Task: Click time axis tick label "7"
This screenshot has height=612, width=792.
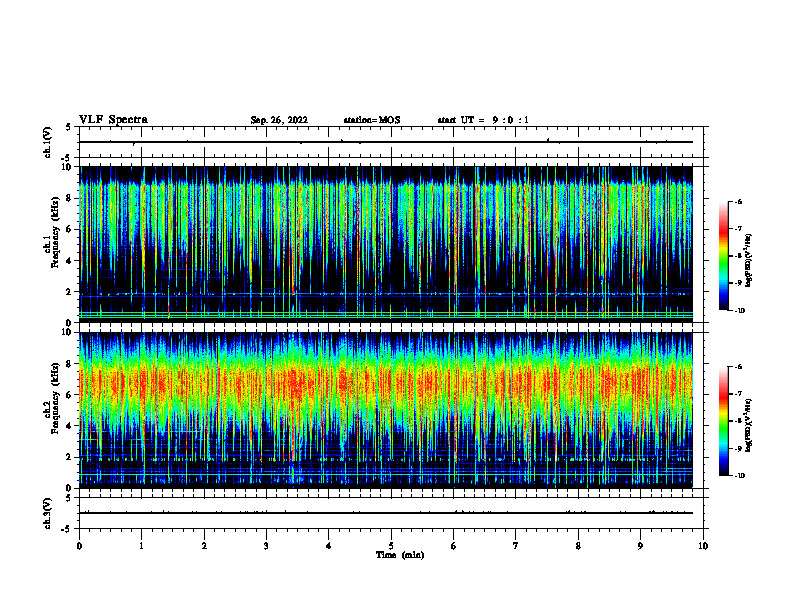Action: tap(516, 546)
